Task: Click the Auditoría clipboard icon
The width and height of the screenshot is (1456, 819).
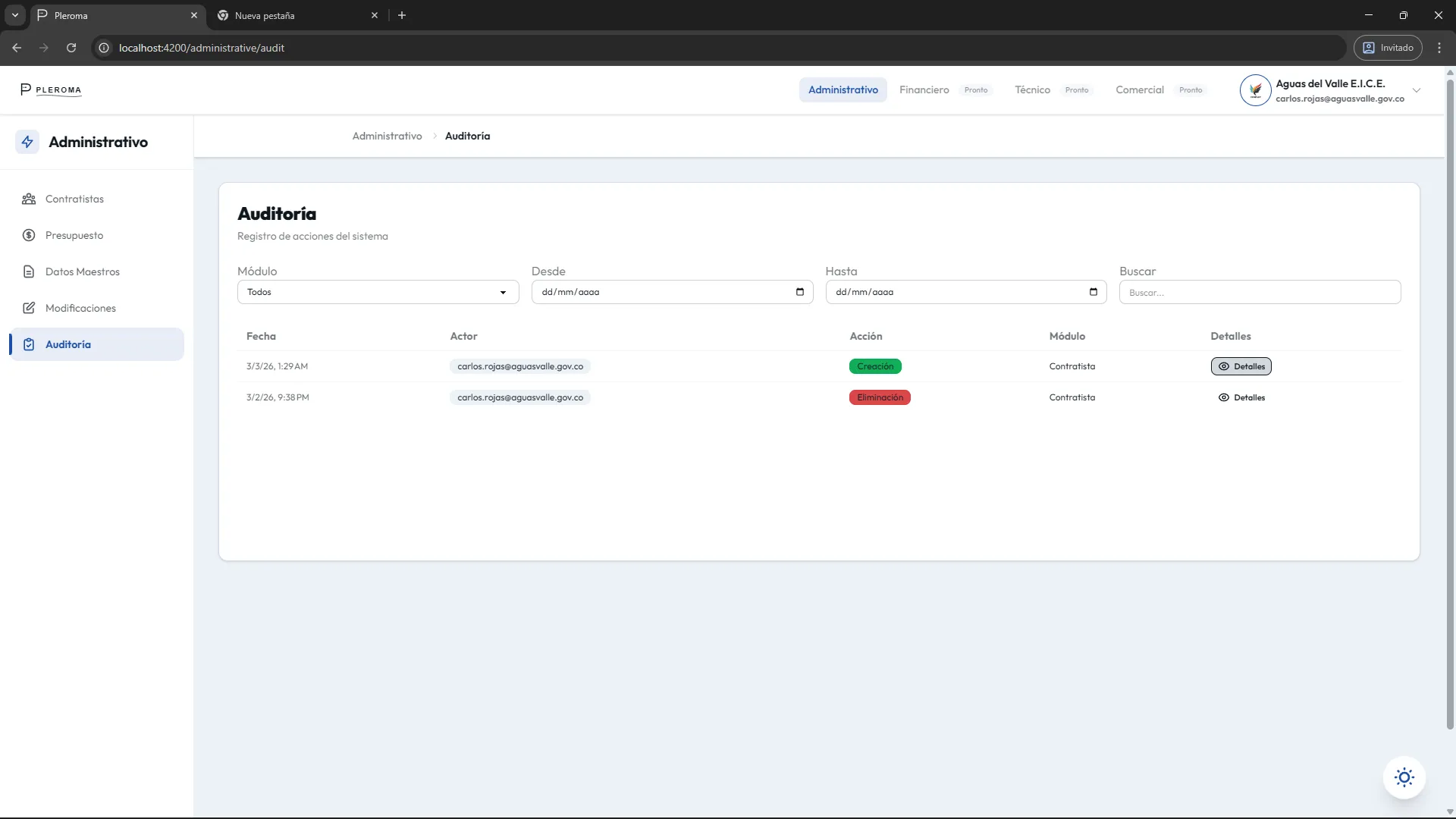Action: pyautogui.click(x=29, y=344)
